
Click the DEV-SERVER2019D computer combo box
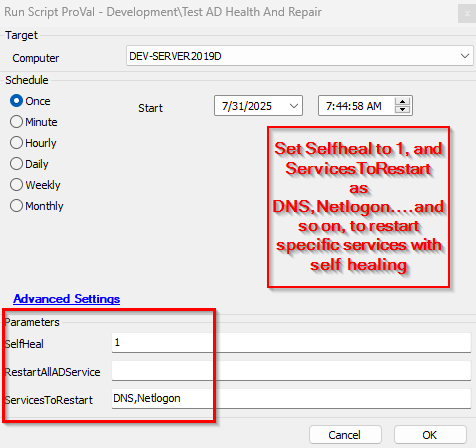click(300, 56)
